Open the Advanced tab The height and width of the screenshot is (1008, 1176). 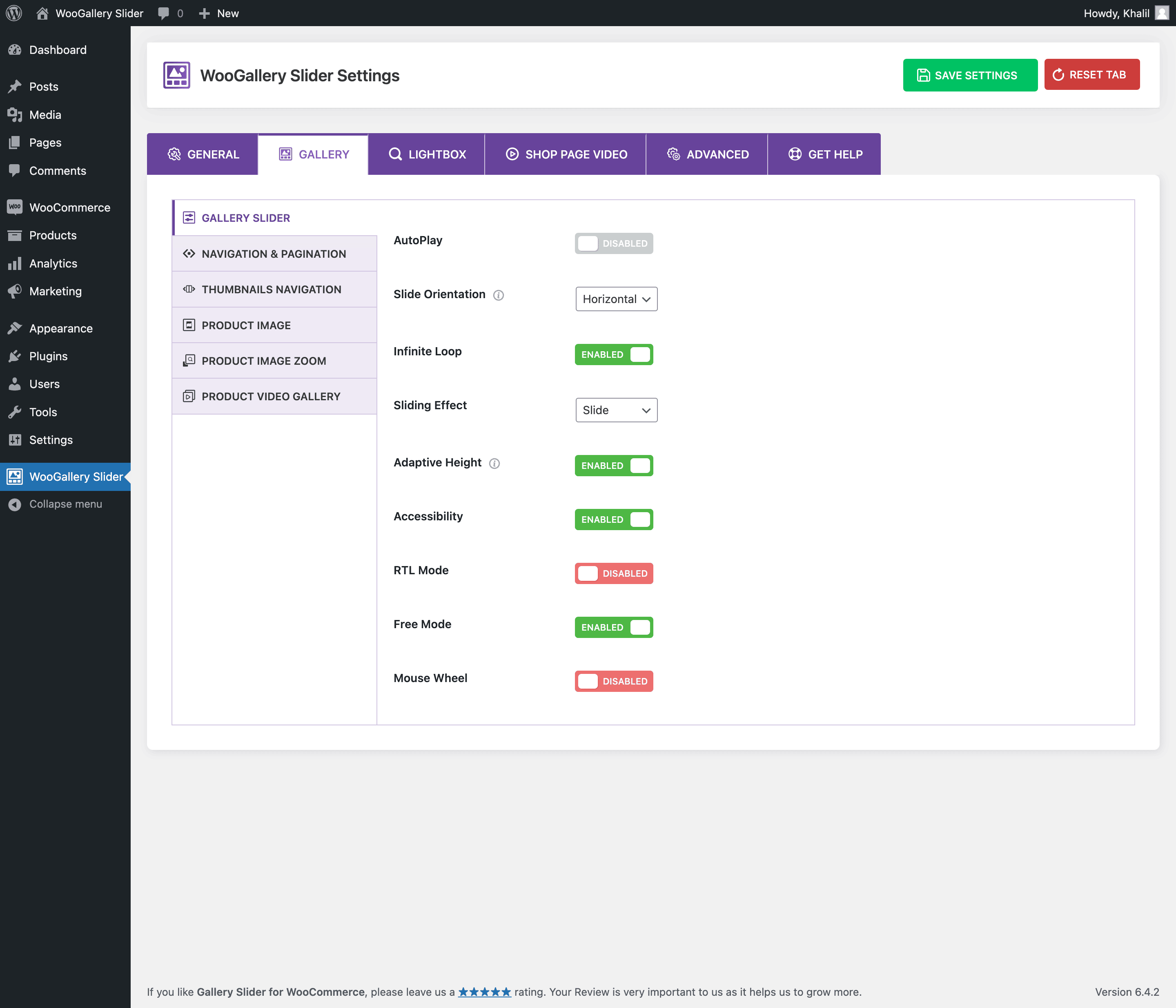(x=707, y=154)
